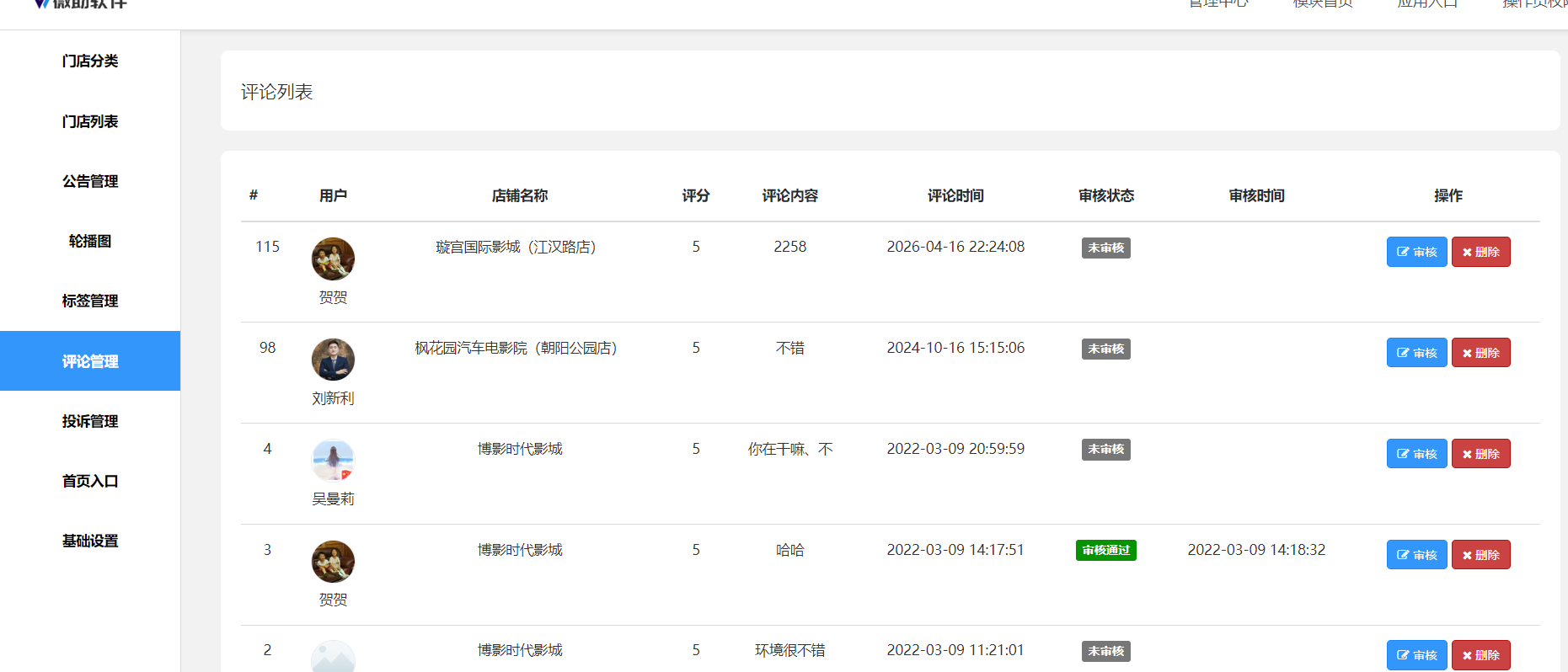Click 博影时代影城 in the 吴曼莉 row

520,449
